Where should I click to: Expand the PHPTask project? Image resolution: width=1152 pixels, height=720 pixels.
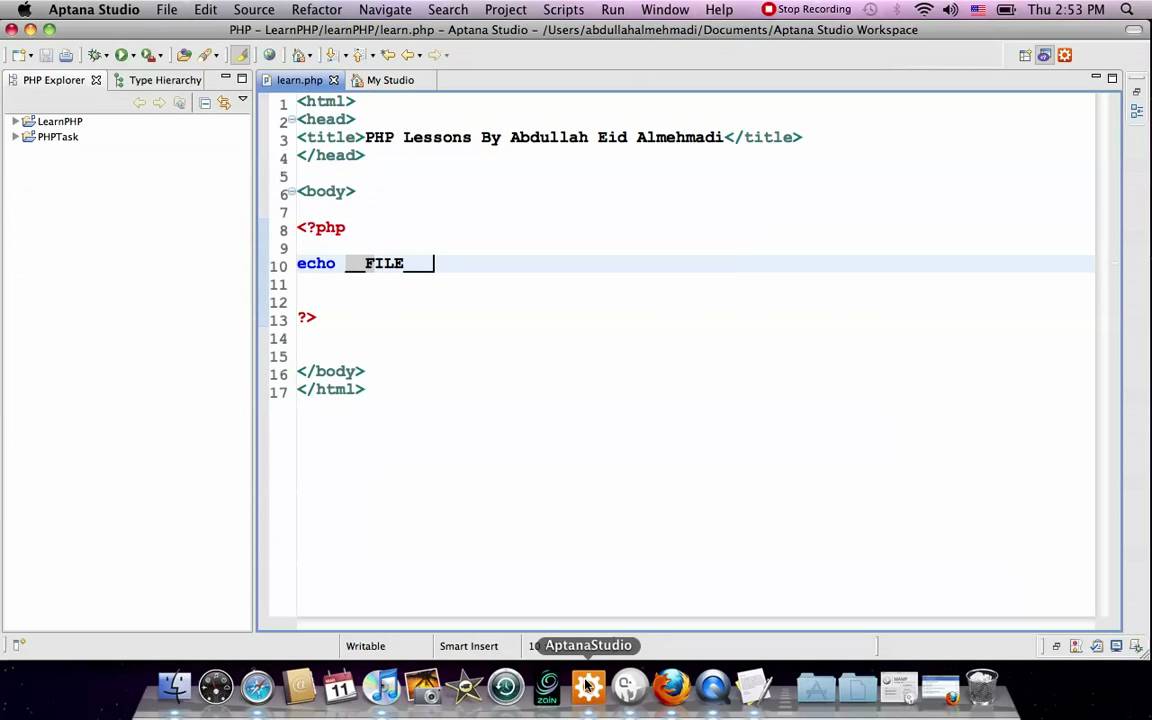[x=15, y=136]
